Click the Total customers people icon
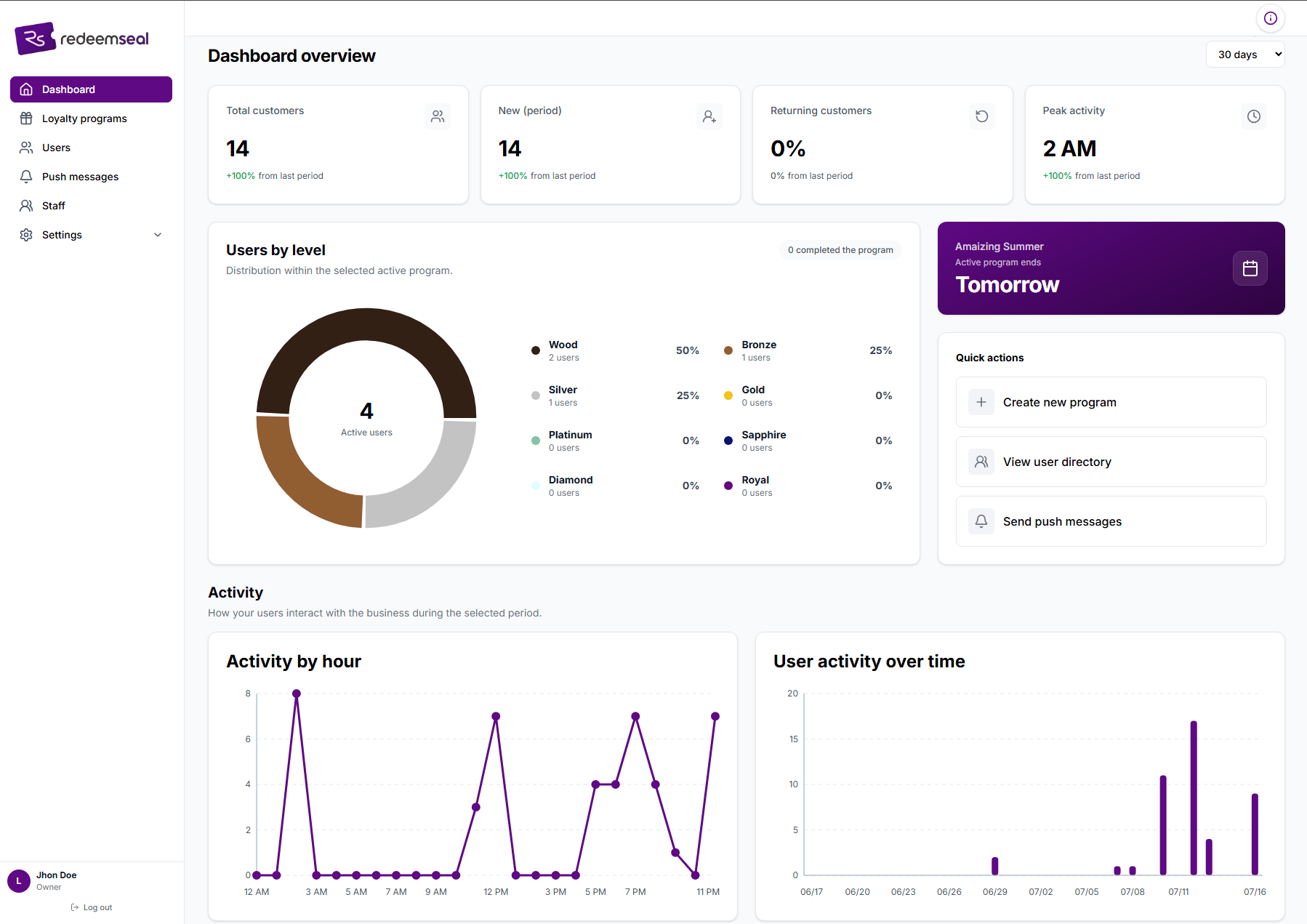The height and width of the screenshot is (924, 1307). tap(438, 116)
